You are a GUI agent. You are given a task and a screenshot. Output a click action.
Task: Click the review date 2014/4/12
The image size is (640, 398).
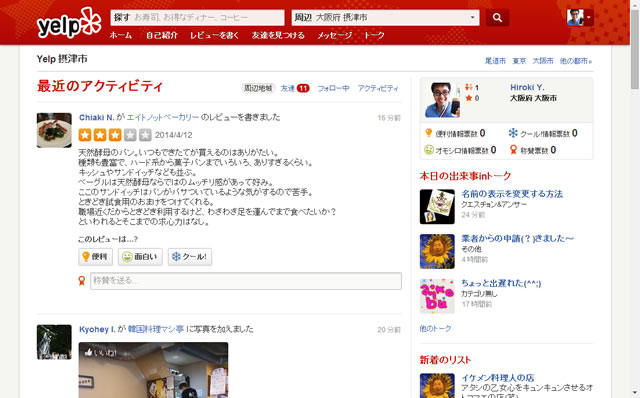point(173,135)
